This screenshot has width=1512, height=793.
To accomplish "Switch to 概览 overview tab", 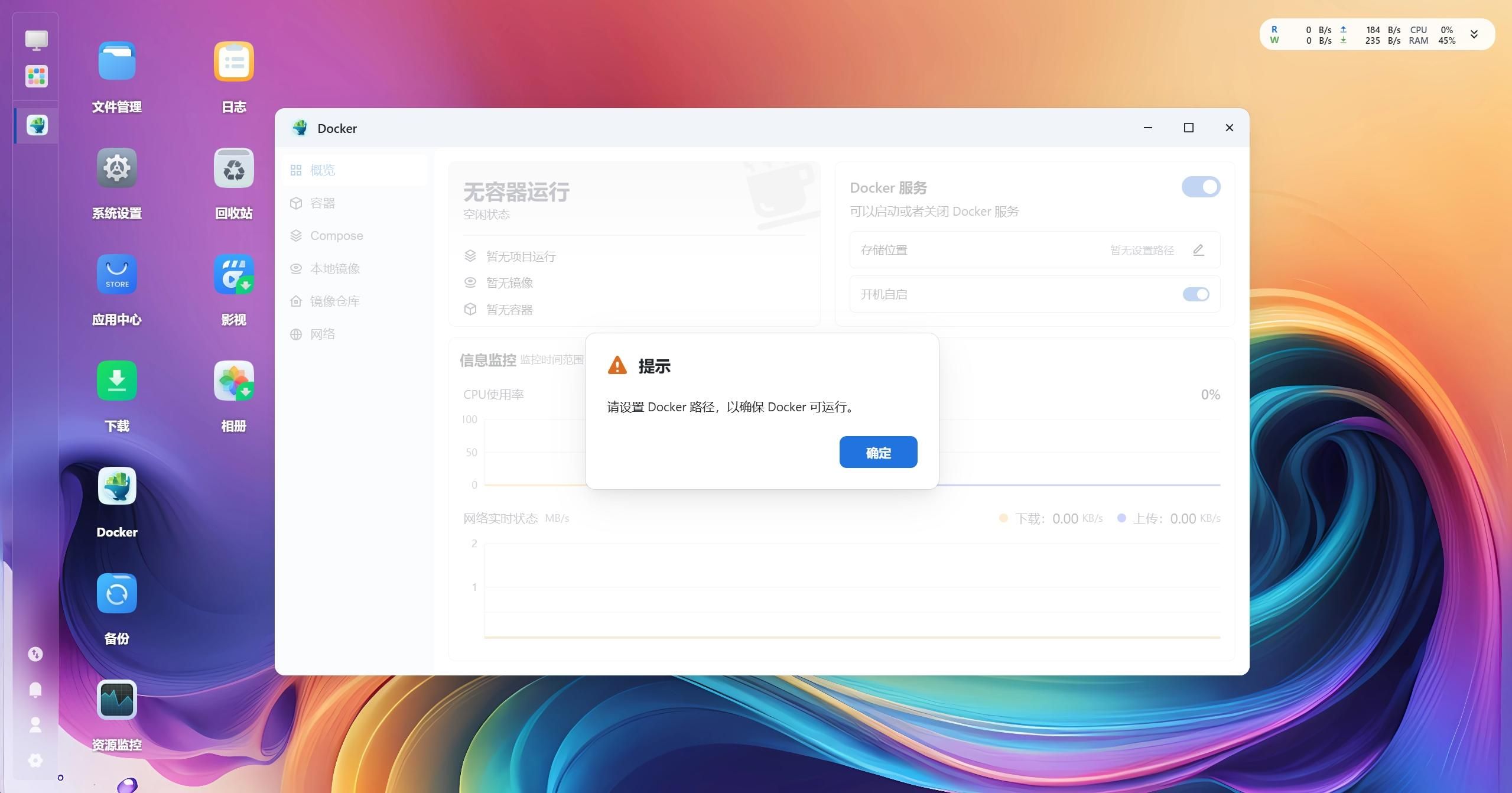I will (355, 170).
